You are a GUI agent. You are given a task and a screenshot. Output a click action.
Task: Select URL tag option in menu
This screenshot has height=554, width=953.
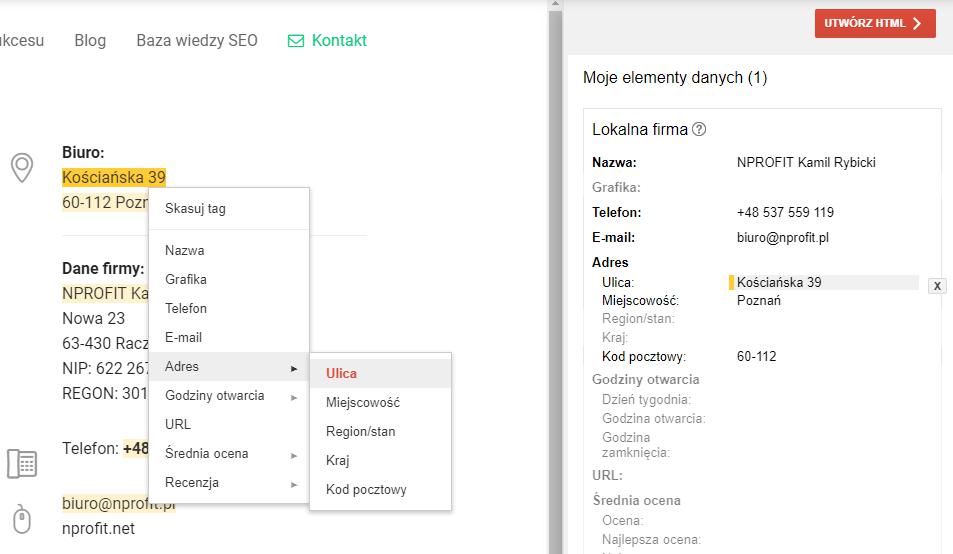pos(178,425)
